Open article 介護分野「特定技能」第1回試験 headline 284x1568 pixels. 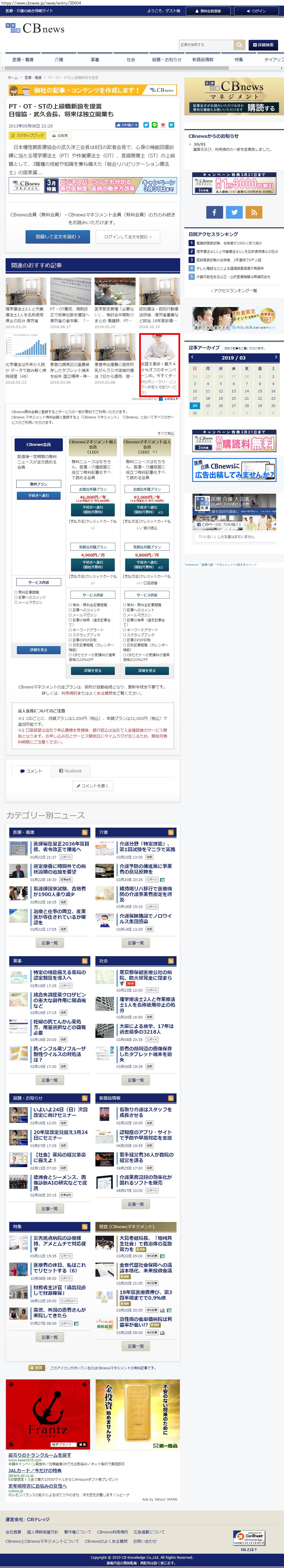pos(147,846)
